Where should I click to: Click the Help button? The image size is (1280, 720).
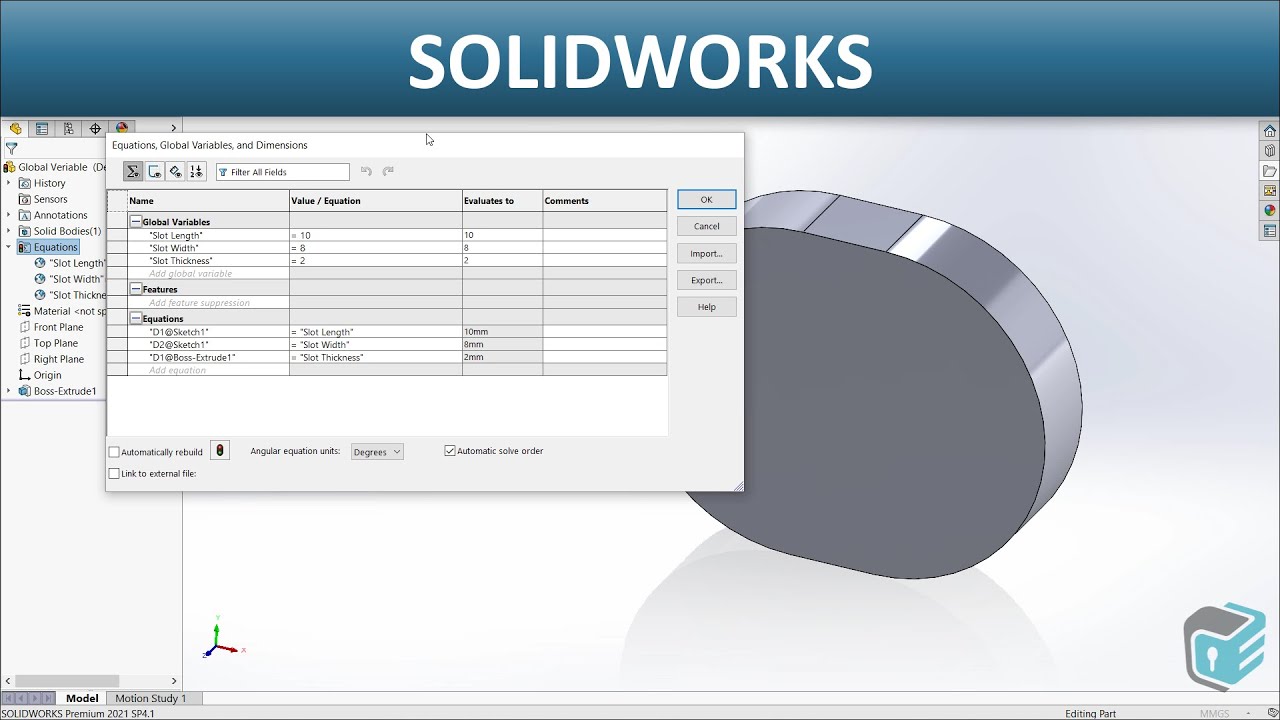point(706,307)
